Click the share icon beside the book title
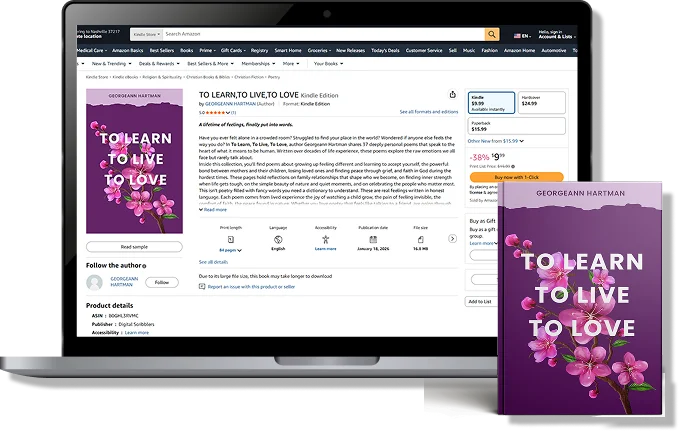Screen dimensions: 679x431 (453, 94)
